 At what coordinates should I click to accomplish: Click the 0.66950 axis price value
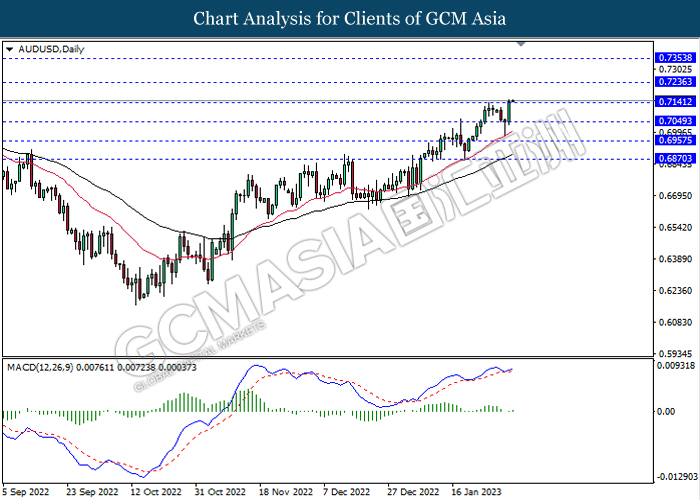coord(675,196)
